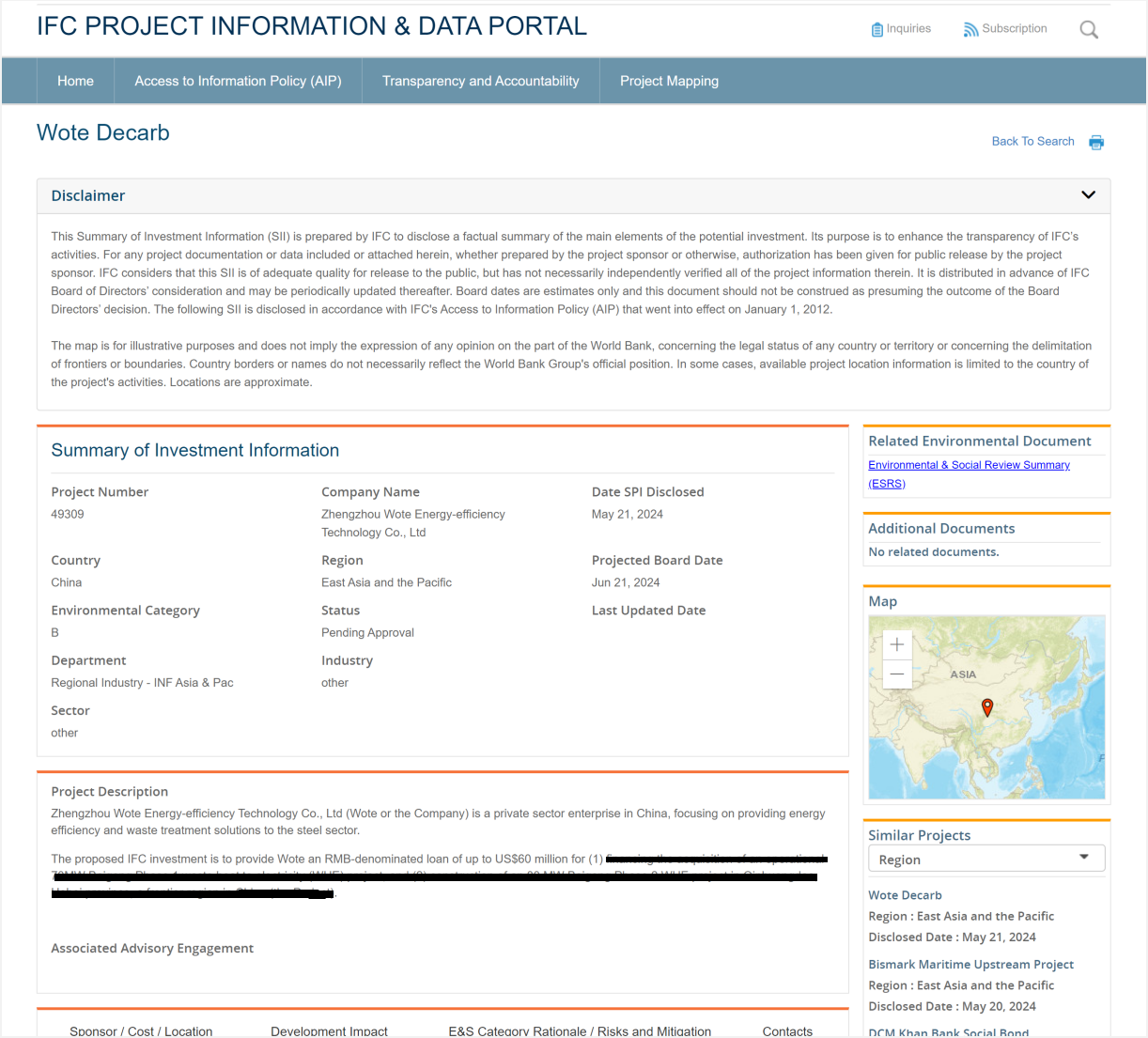Click the search magnifier icon

coord(1089,30)
